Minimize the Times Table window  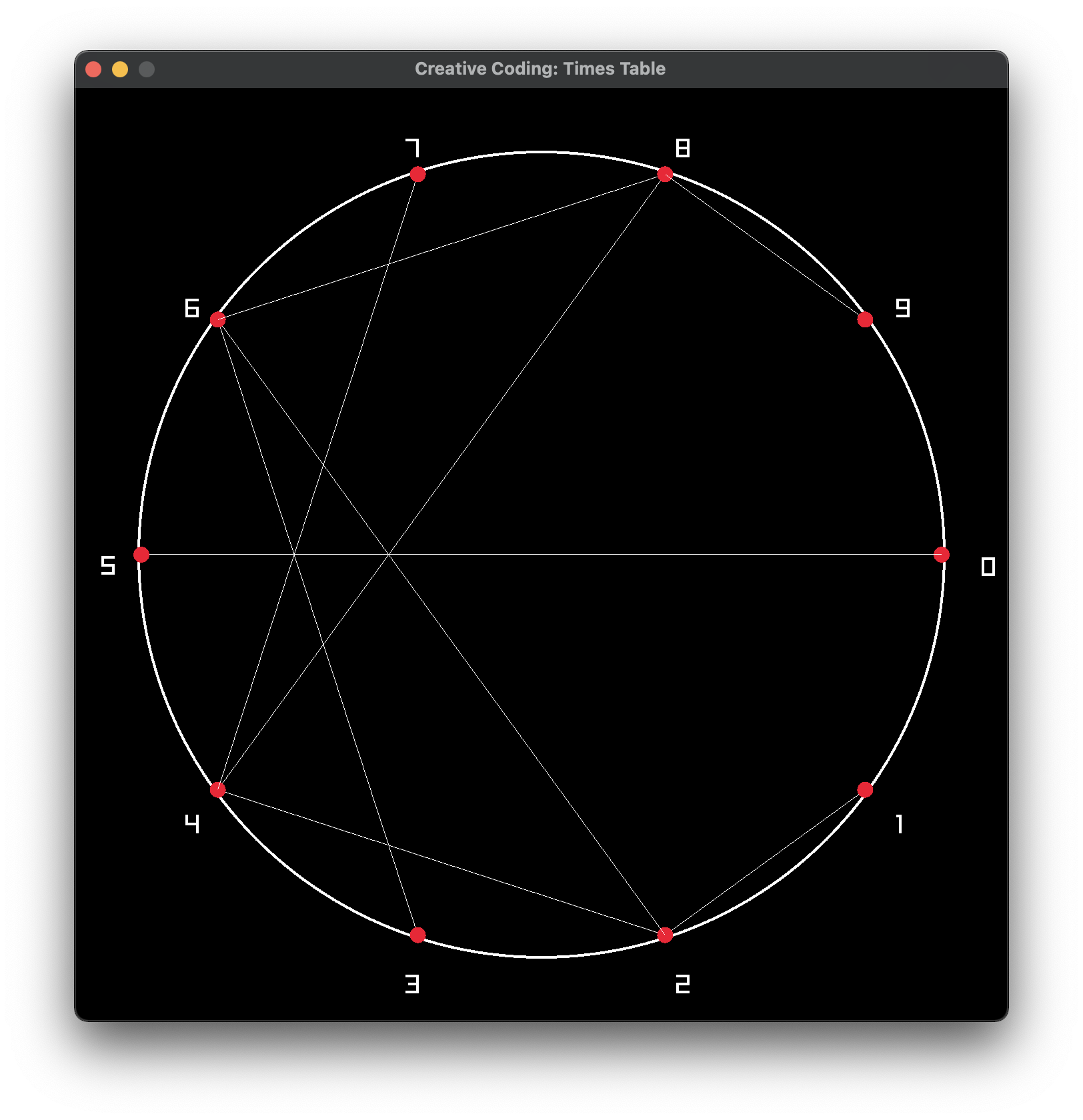coord(120,69)
